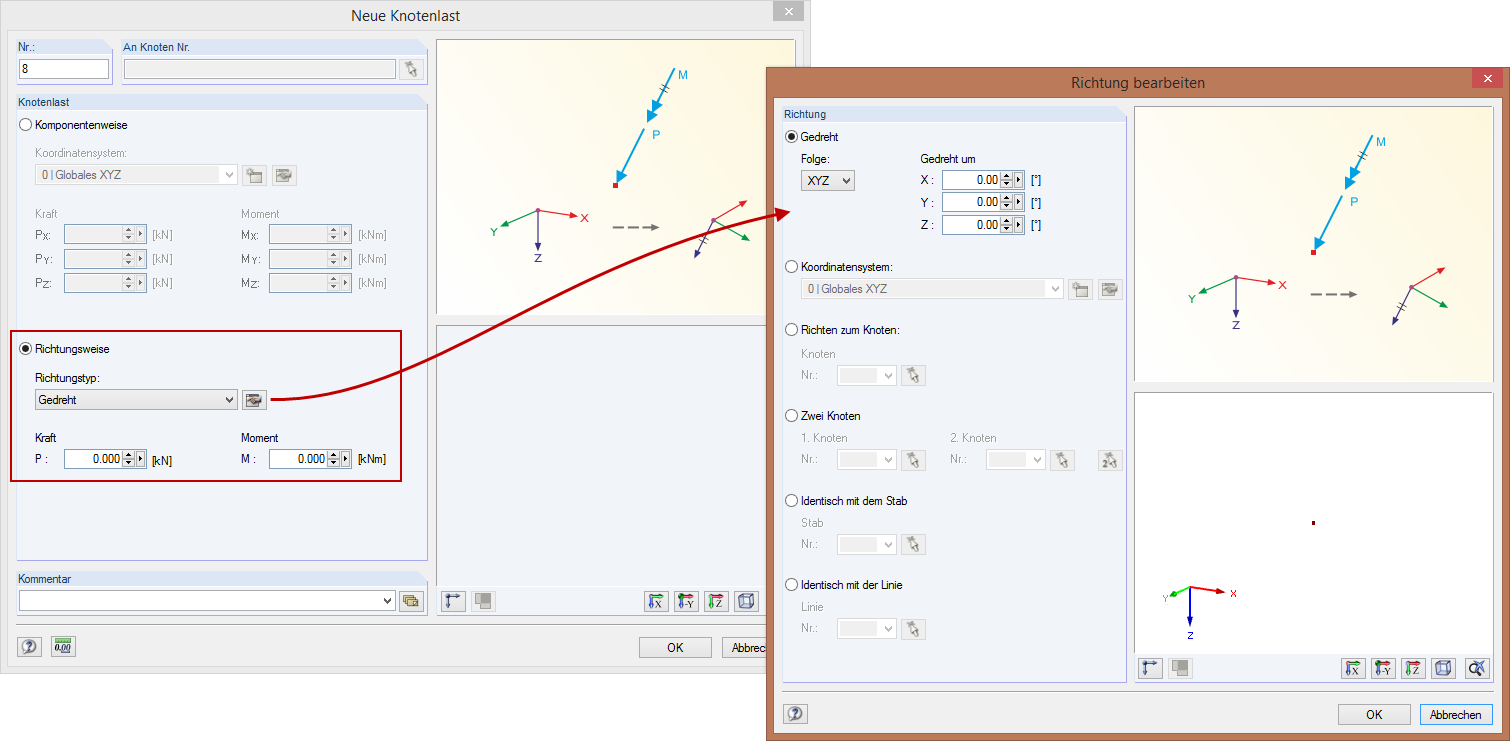Select the Richtungsweise radio option

(27, 349)
